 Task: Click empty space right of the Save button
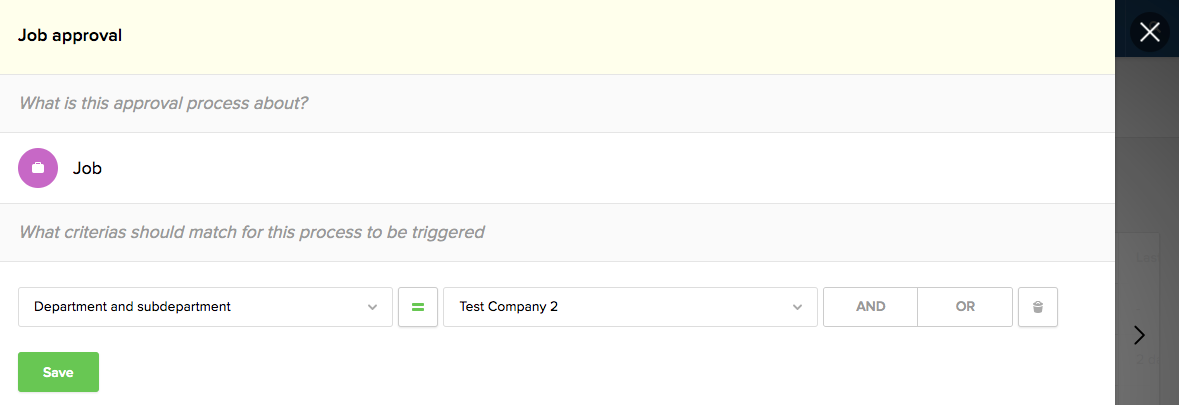500,372
